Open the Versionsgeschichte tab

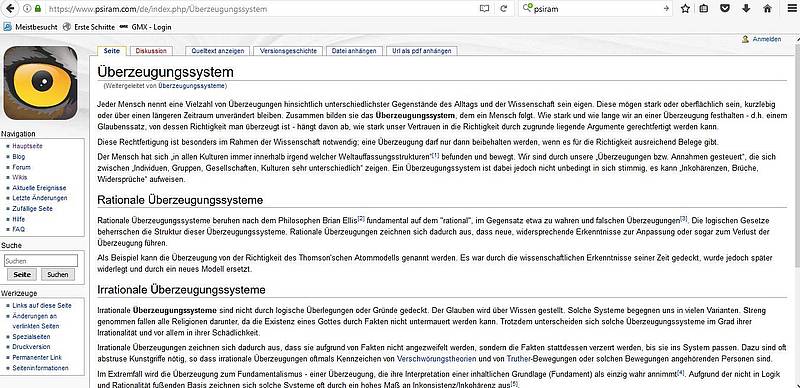(288, 51)
